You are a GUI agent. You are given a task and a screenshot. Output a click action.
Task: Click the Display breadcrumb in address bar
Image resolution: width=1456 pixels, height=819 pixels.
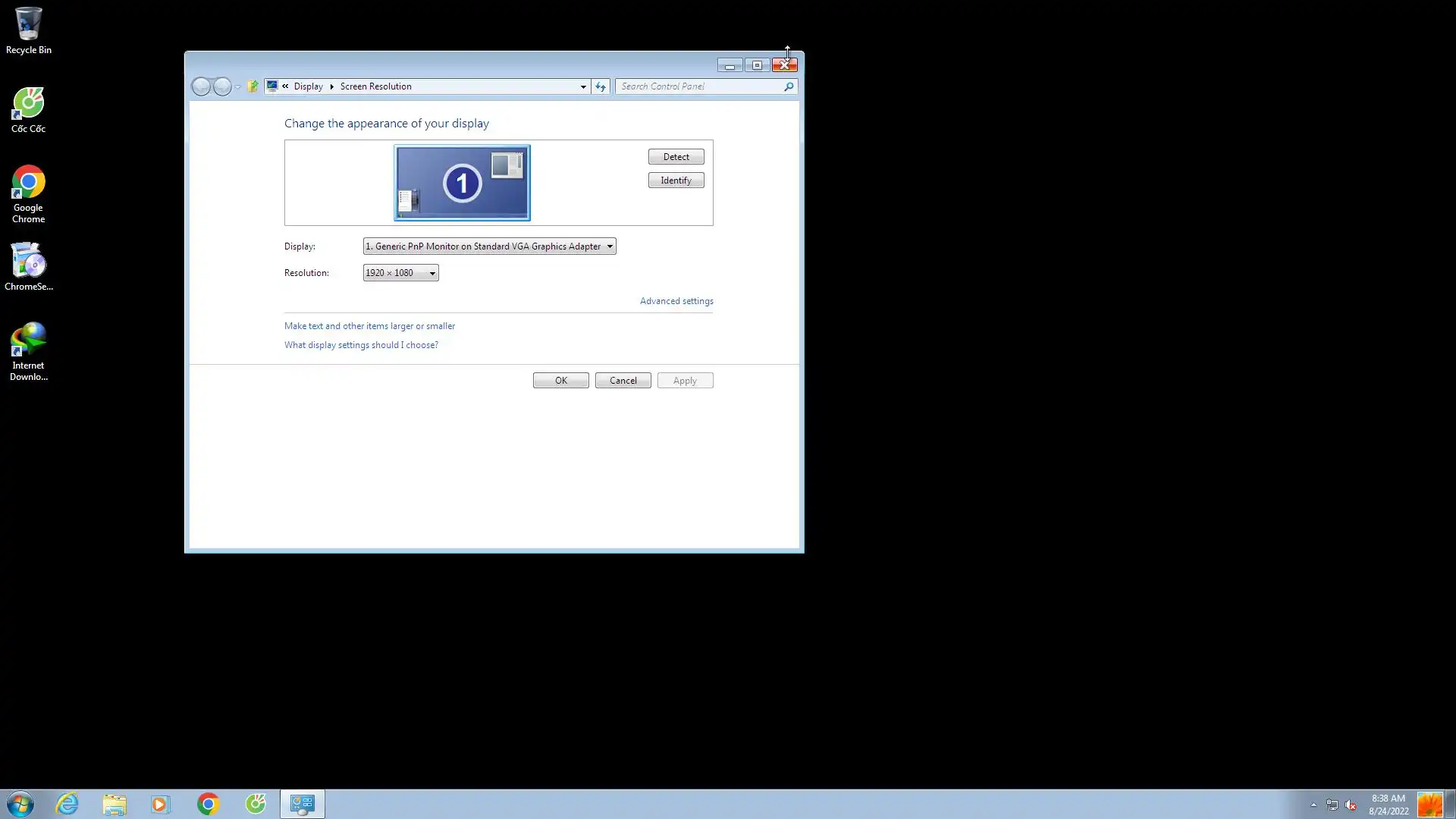tap(308, 86)
